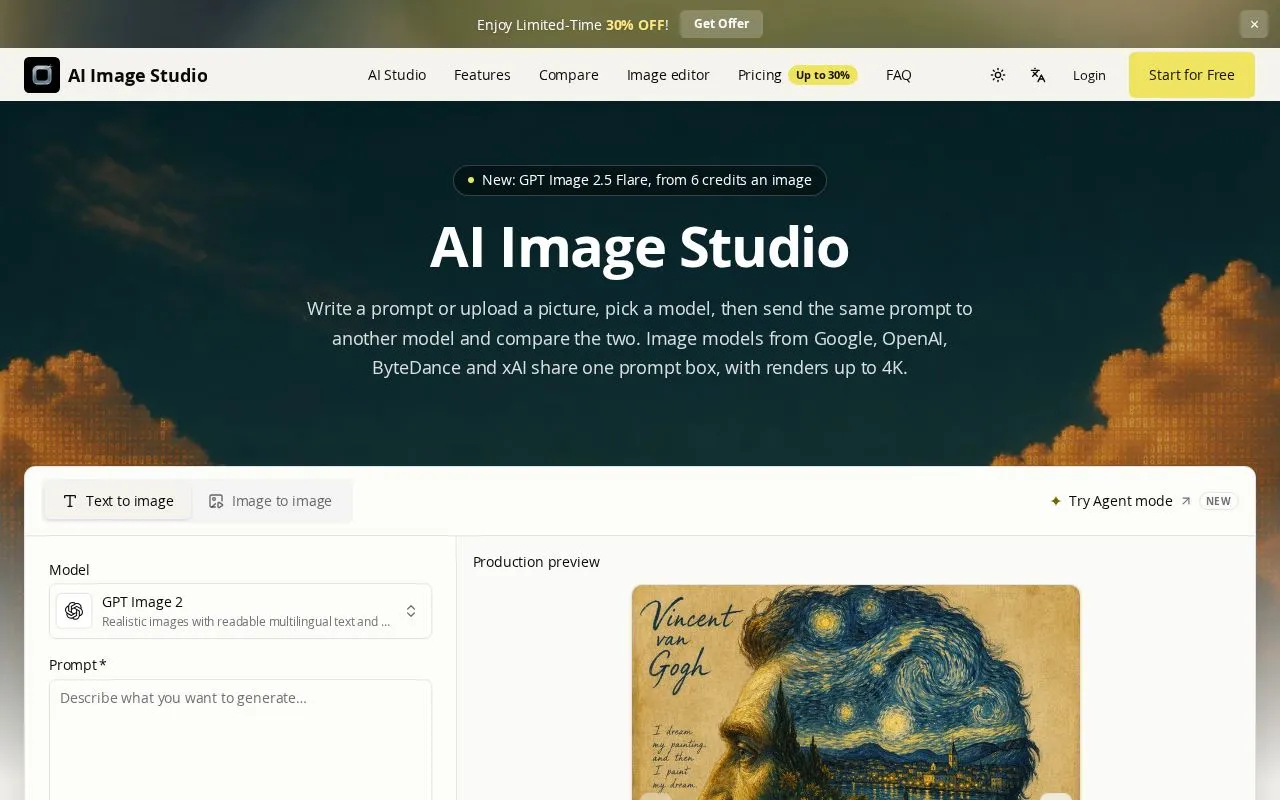Switch to the Image to image tab

coord(270,501)
